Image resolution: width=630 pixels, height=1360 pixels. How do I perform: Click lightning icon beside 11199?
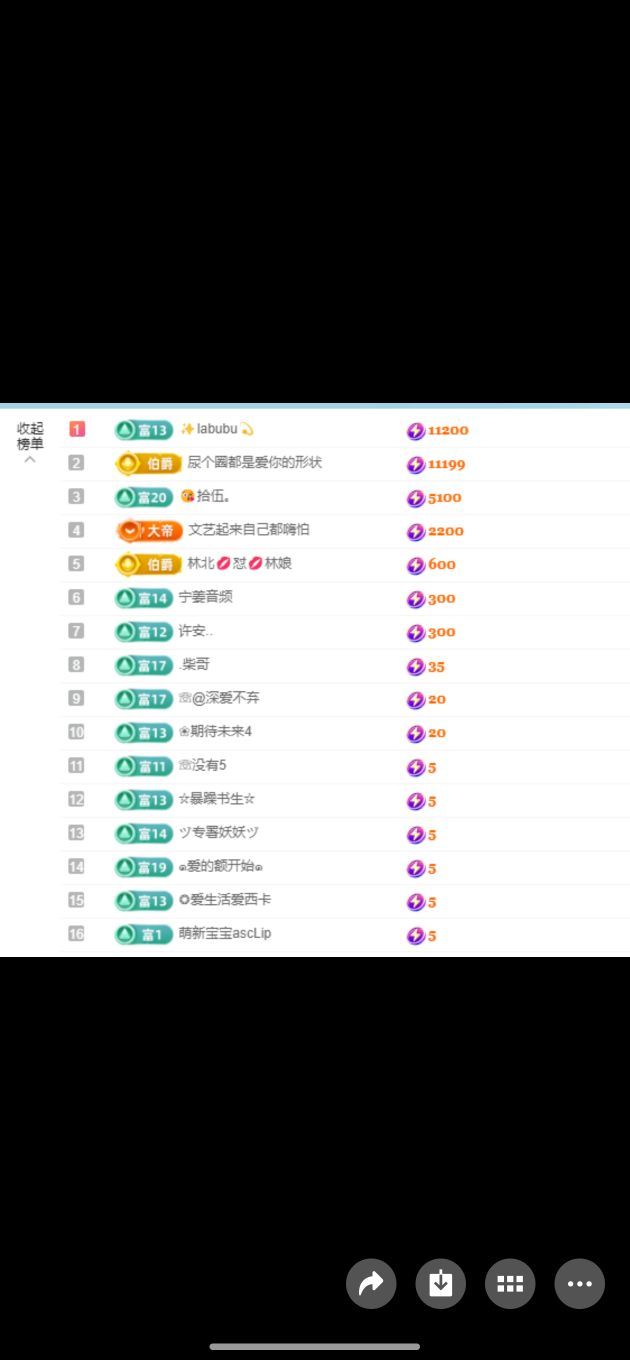[416, 465]
